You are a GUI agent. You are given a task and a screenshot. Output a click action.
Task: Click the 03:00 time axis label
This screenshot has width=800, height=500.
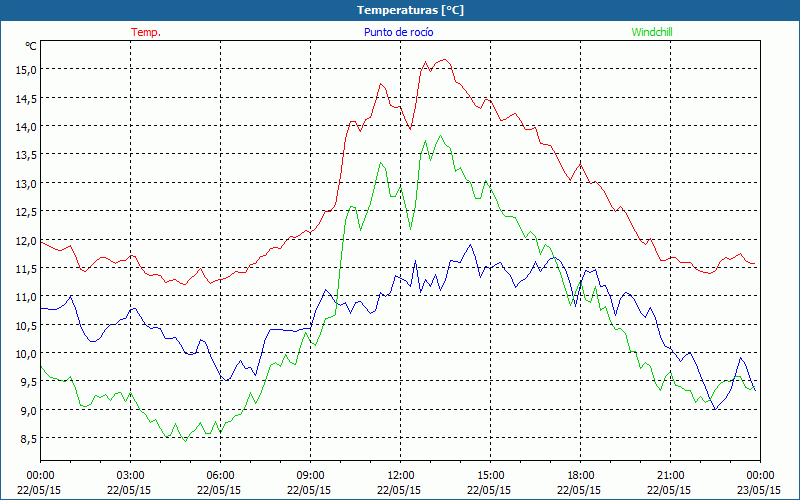click(130, 476)
